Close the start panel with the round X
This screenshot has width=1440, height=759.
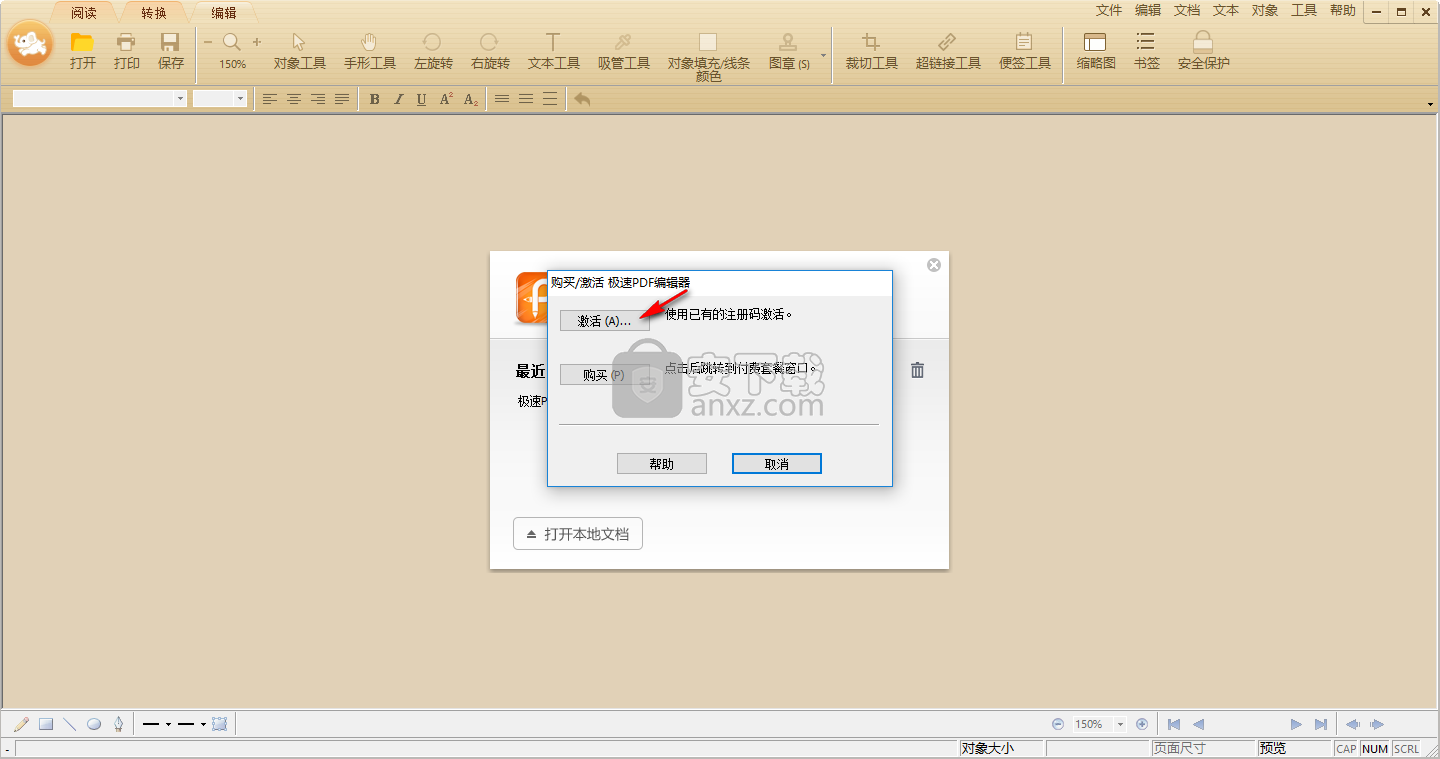pyautogui.click(x=934, y=265)
